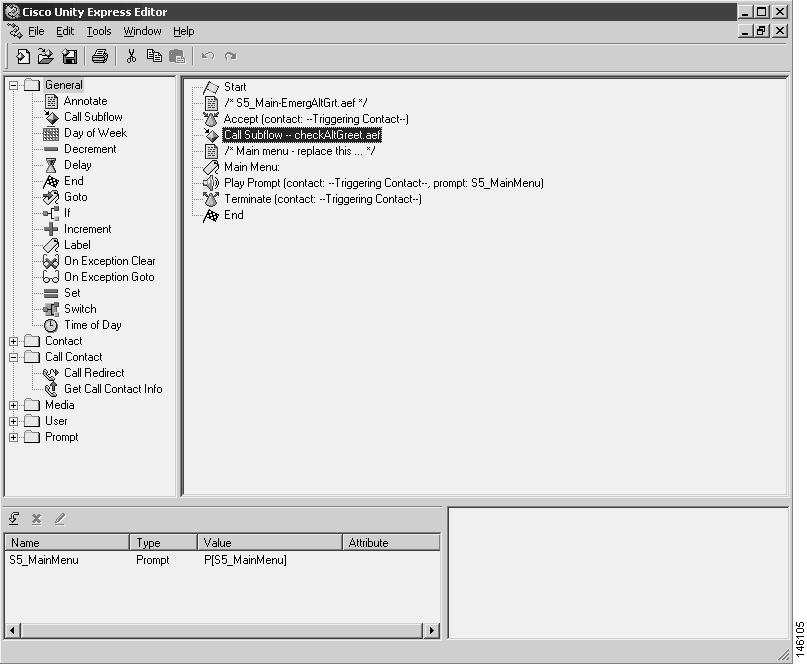807x664 pixels.
Task: Select the Accept Triggering Contact step
Action: click(x=316, y=119)
